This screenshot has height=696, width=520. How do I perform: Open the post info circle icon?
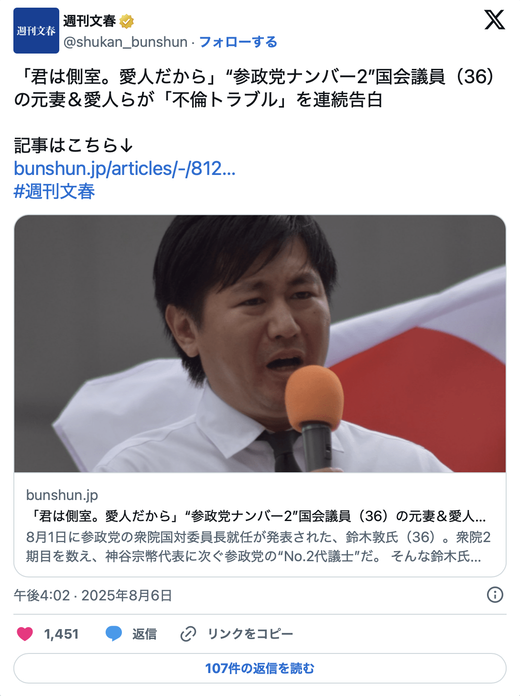click(x=495, y=594)
